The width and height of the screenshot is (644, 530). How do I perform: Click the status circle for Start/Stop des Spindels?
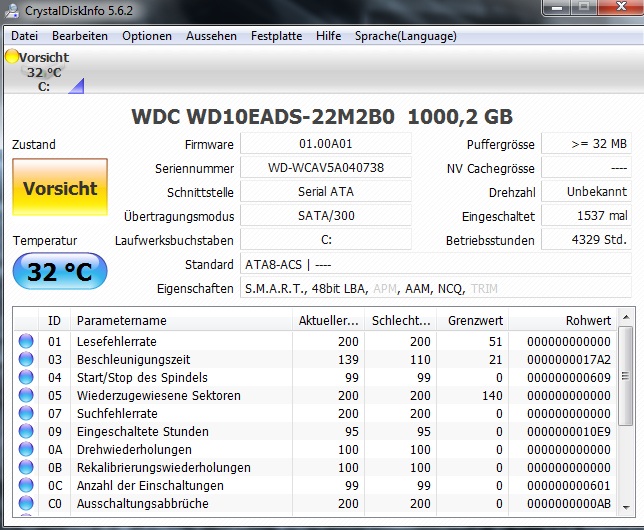tap(26, 377)
